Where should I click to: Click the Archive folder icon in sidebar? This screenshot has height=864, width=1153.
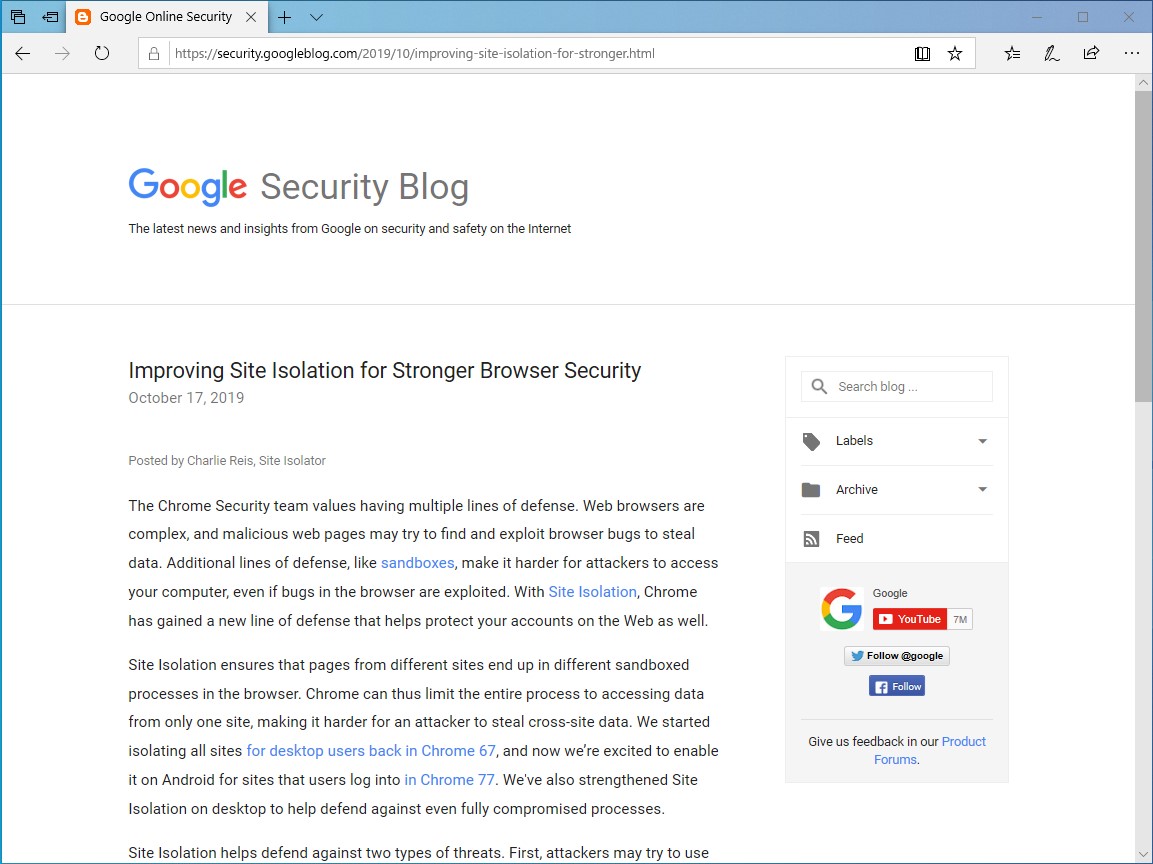click(810, 489)
